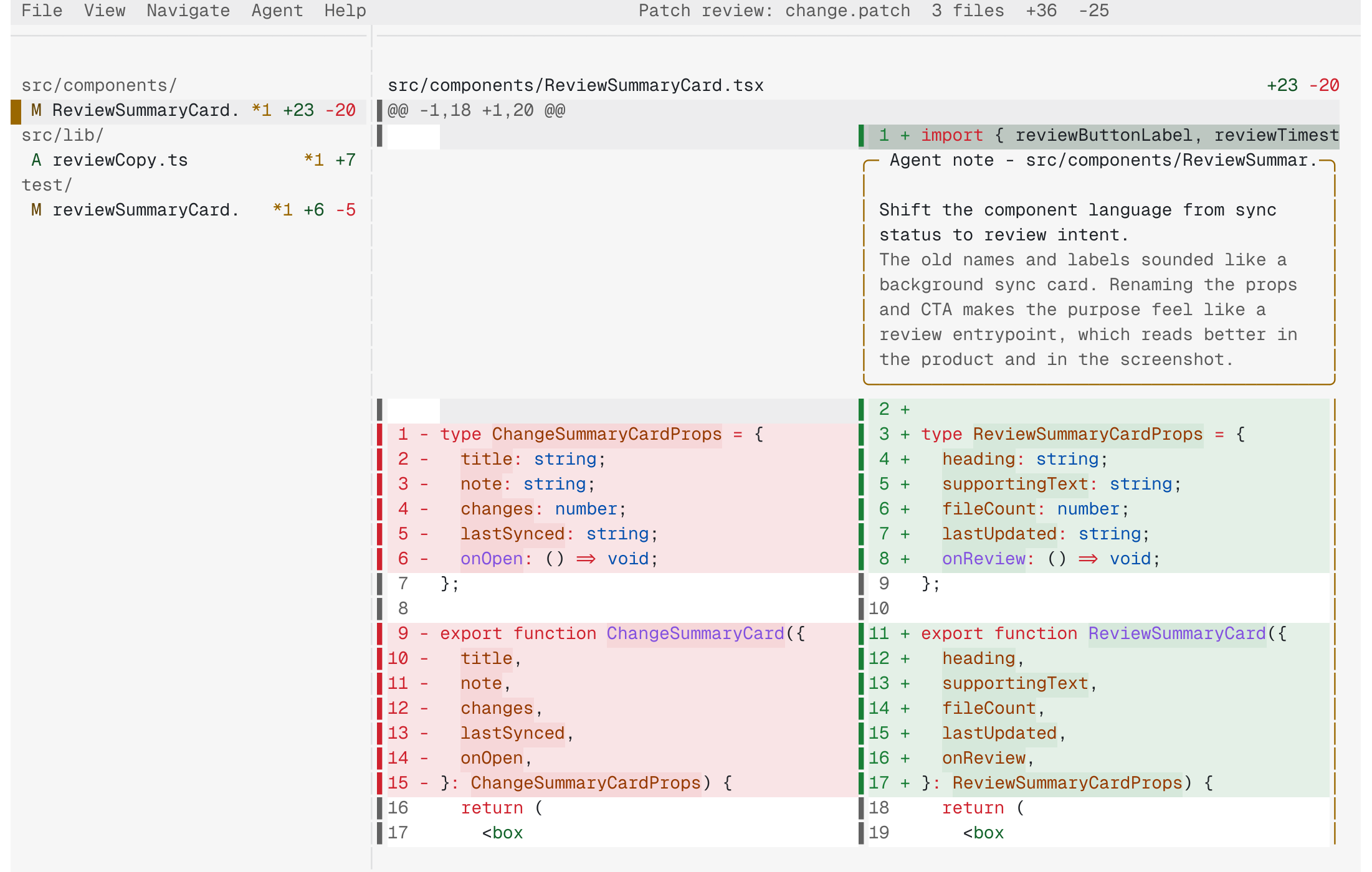Click the *1 note marker on reviewCopy.ts
Screen dimensions: 1372x872
[x=314, y=160]
